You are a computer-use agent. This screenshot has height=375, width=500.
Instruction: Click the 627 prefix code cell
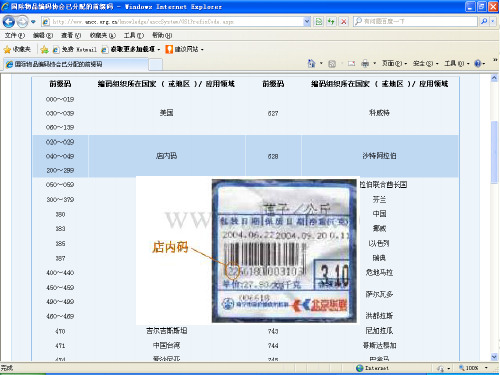[273, 113]
